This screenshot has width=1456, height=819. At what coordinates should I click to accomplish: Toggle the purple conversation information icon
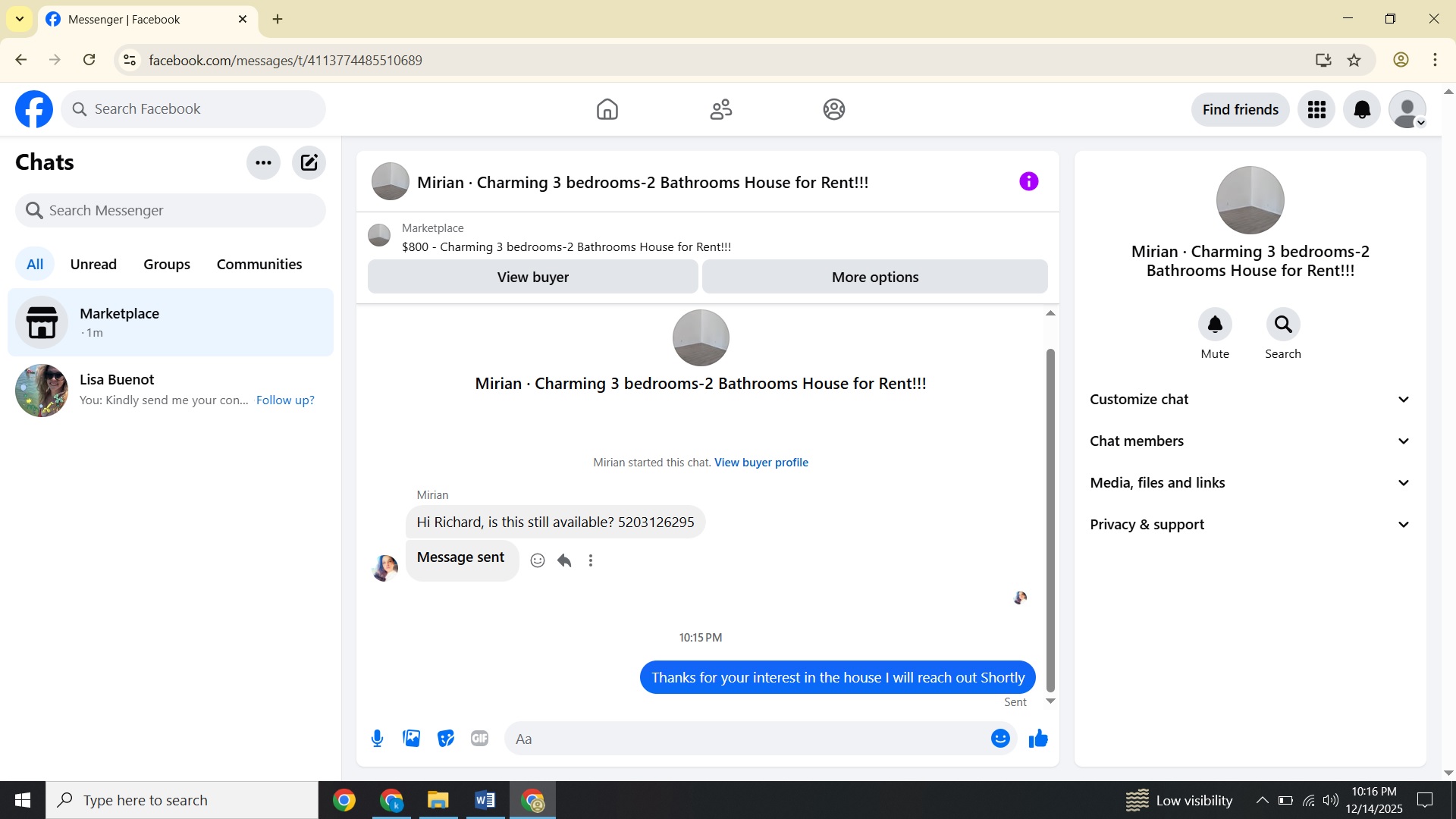click(1028, 181)
